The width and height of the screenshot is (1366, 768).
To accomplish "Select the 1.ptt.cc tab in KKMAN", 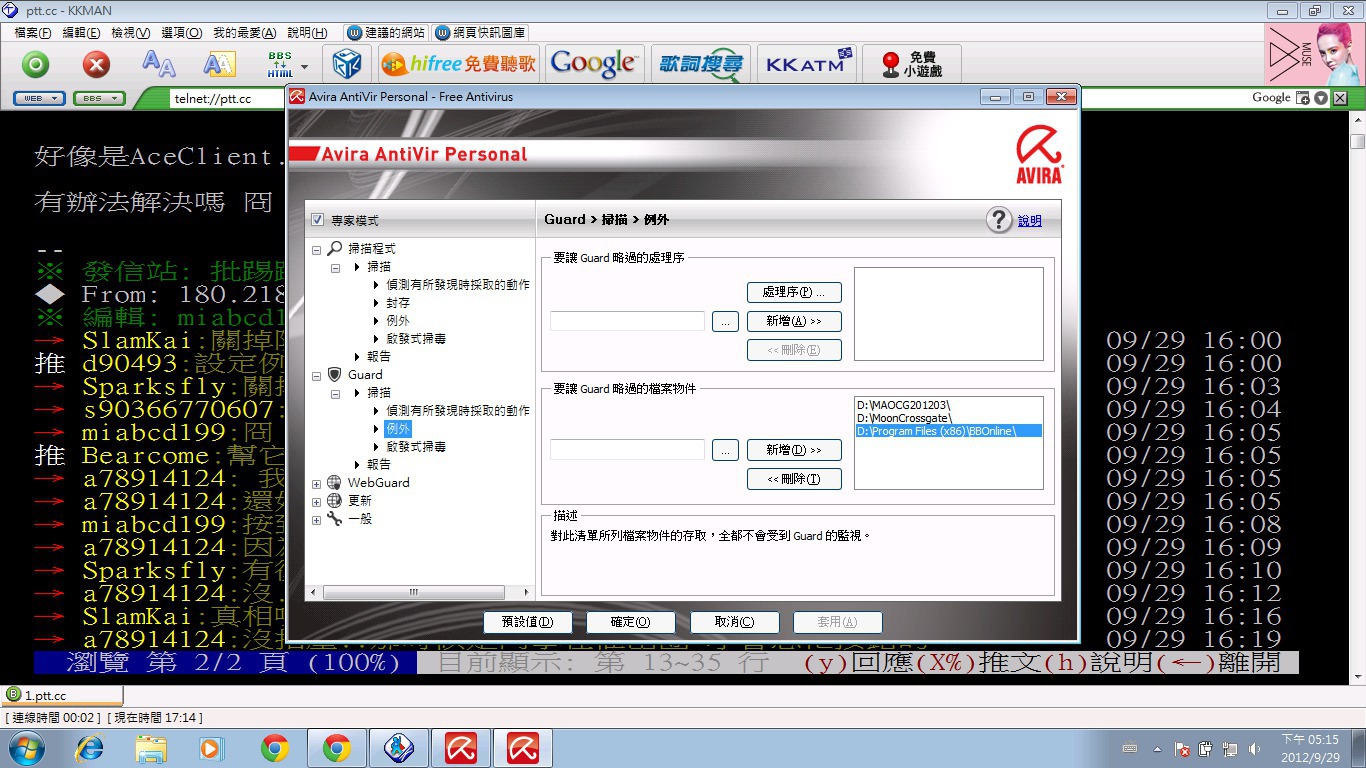I will [61, 695].
